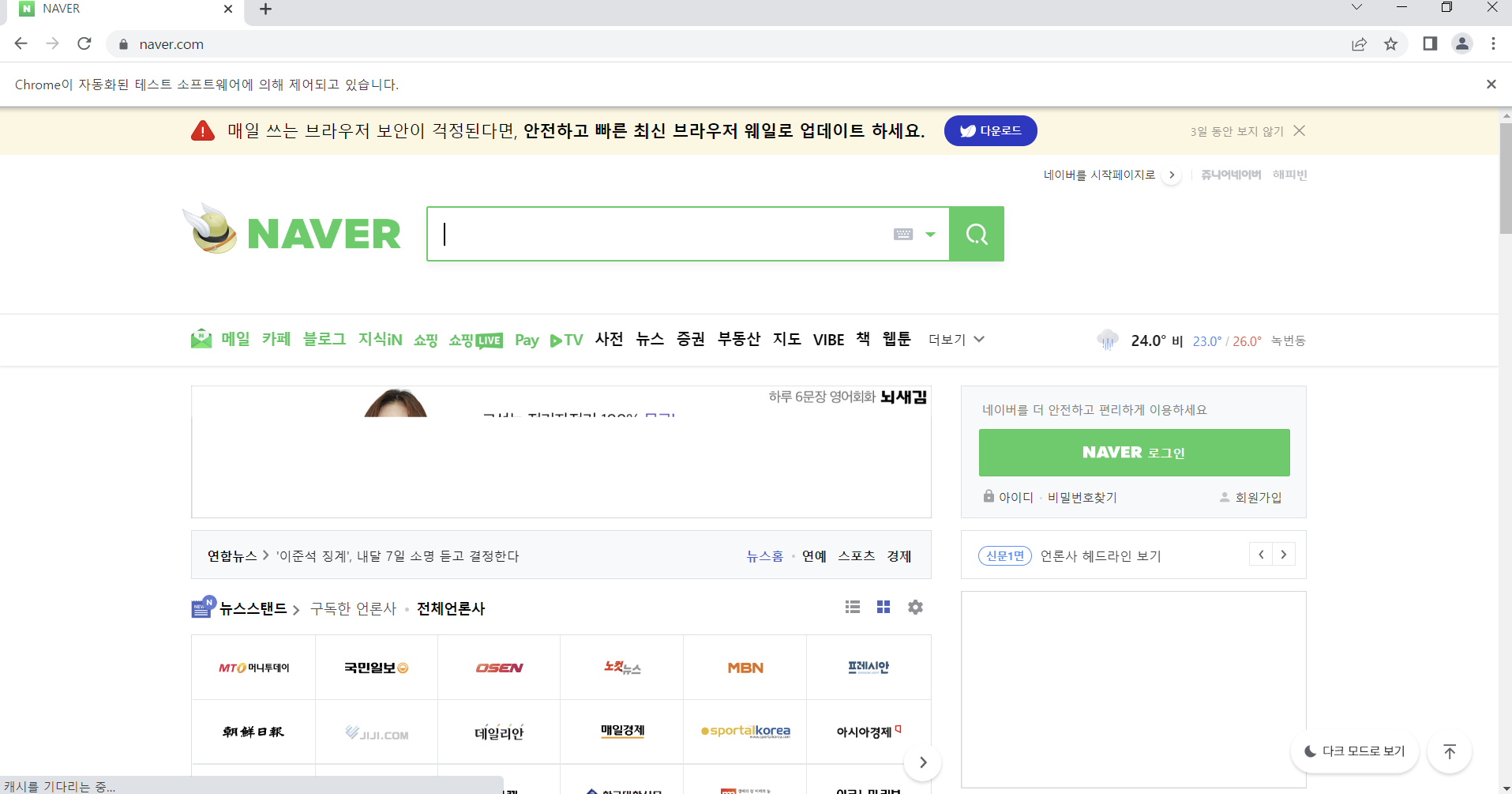
Task: Show next 신문1면 headline arrow
Action: click(x=1284, y=555)
